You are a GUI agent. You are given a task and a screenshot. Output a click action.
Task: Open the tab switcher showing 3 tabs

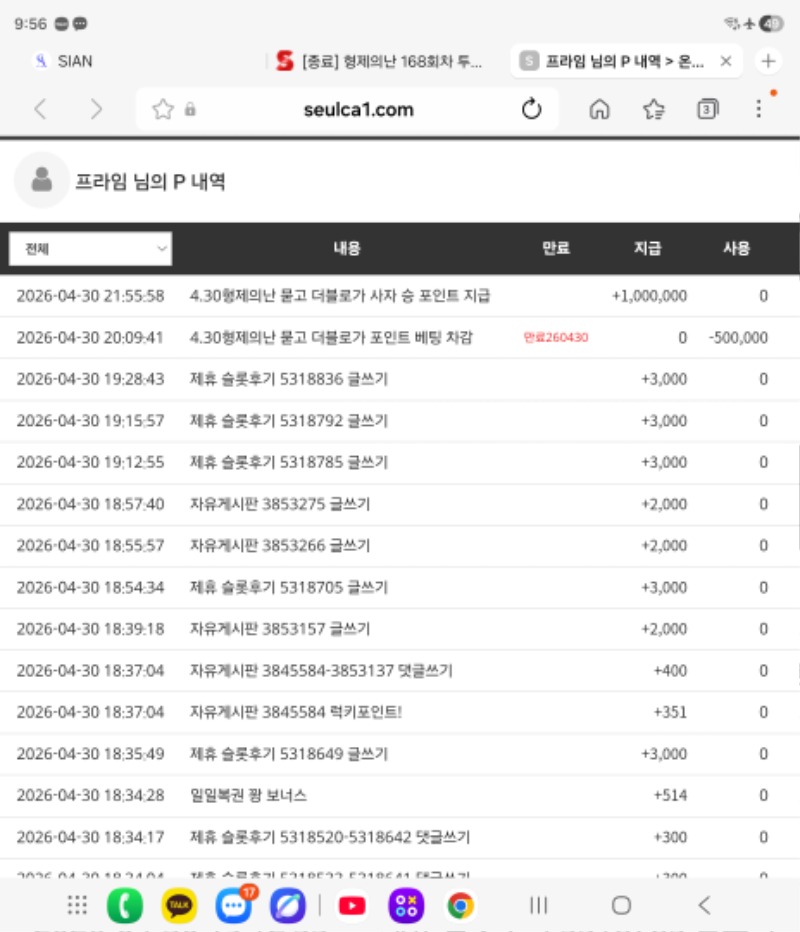pos(708,110)
